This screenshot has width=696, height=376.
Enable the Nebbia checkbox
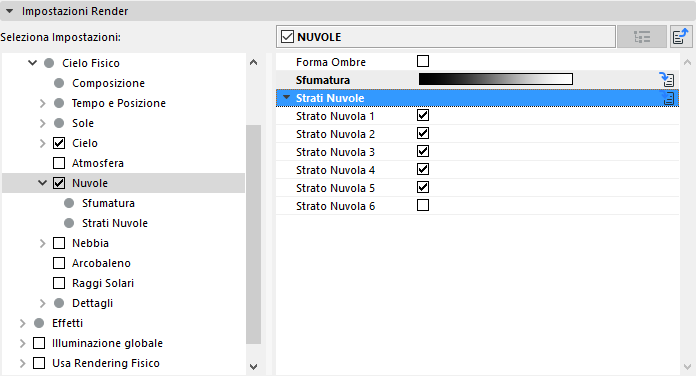(59, 243)
